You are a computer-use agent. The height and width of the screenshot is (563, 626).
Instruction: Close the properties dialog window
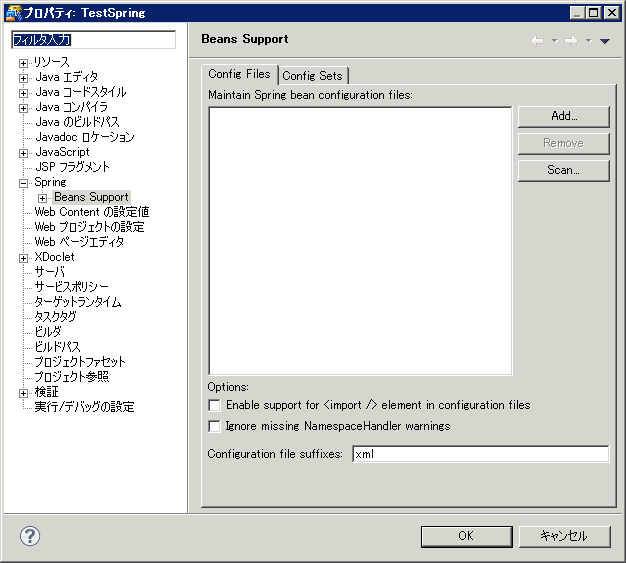pos(611,13)
